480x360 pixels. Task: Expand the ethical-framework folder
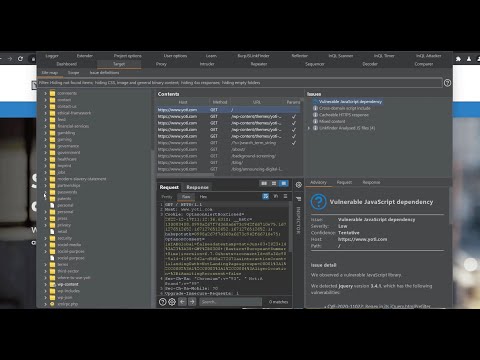(x=46, y=113)
